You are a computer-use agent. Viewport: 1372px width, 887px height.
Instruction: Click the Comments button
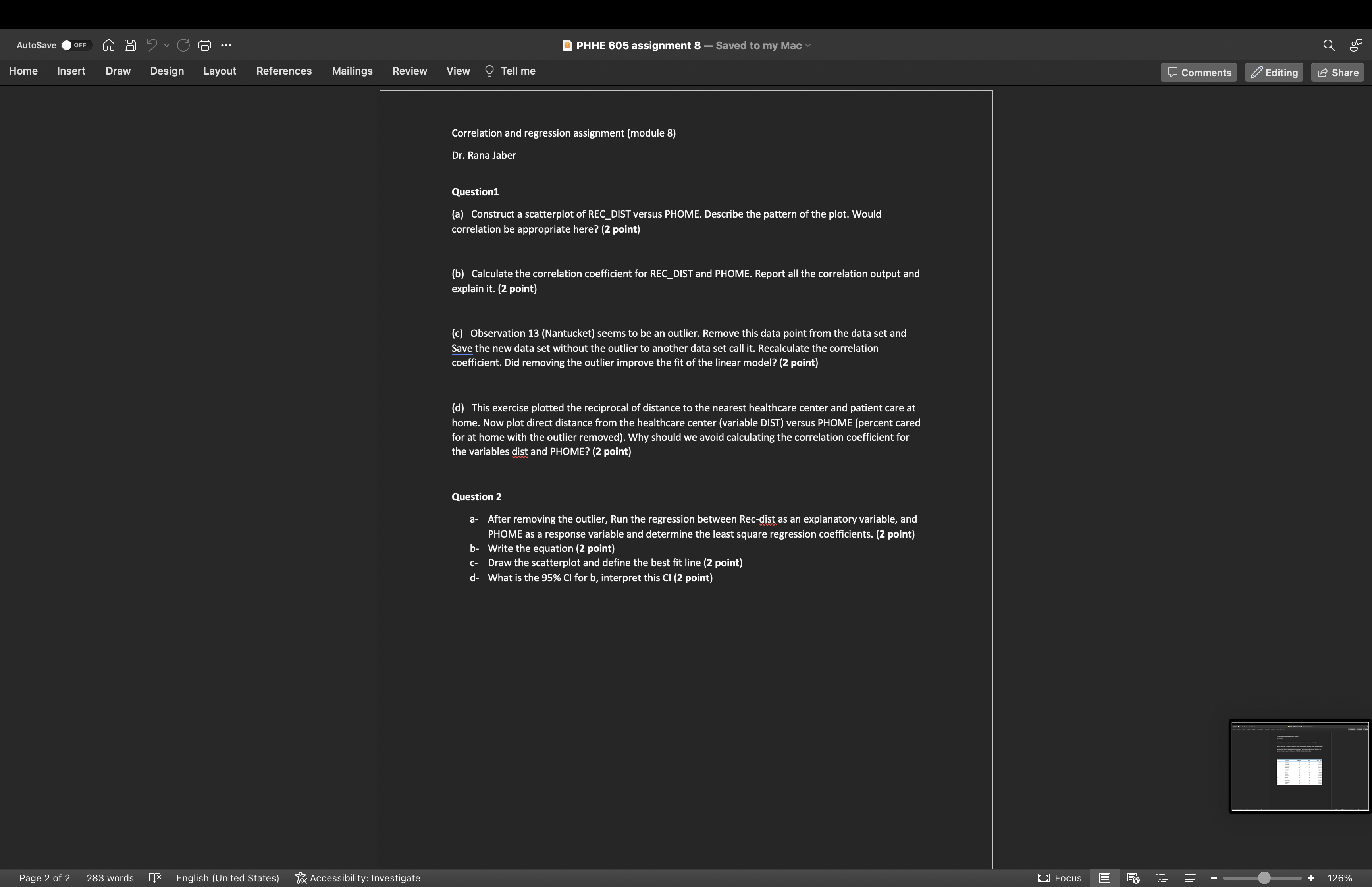(1198, 71)
